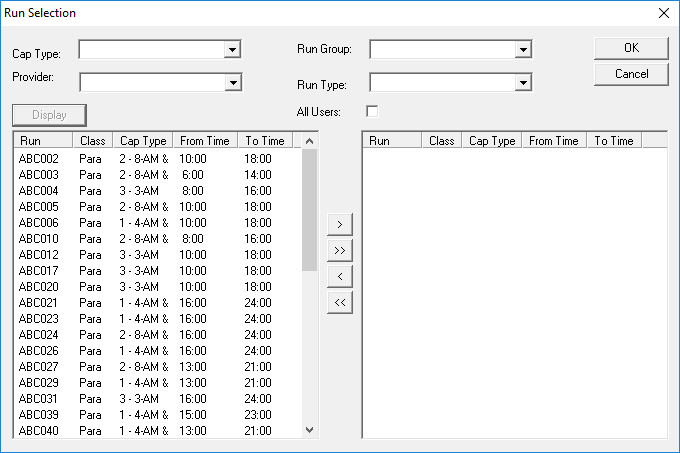Open the Run Group dropdown

[x=523, y=50]
